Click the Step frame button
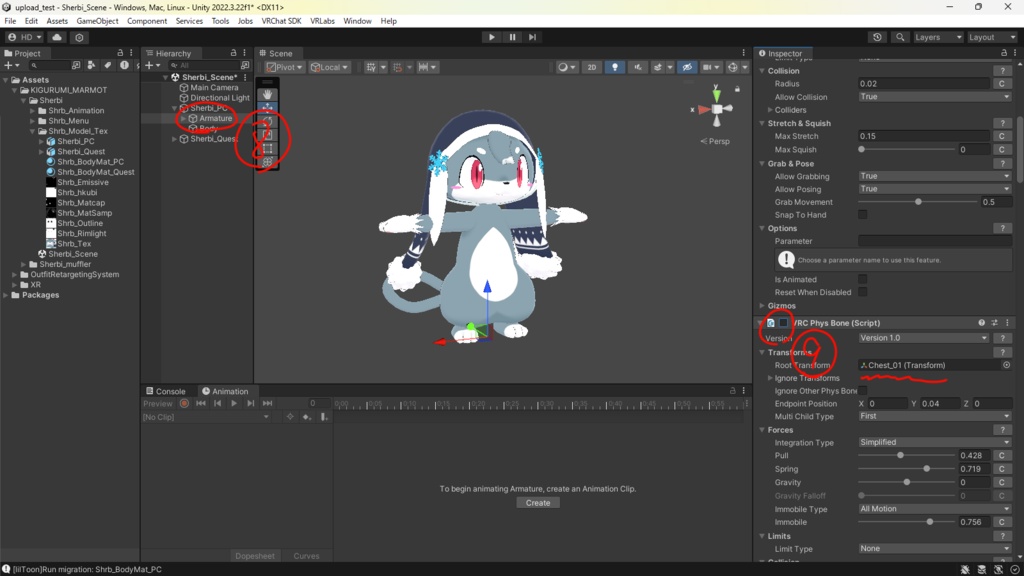Screen dimensions: 1024x576 pos(532,37)
